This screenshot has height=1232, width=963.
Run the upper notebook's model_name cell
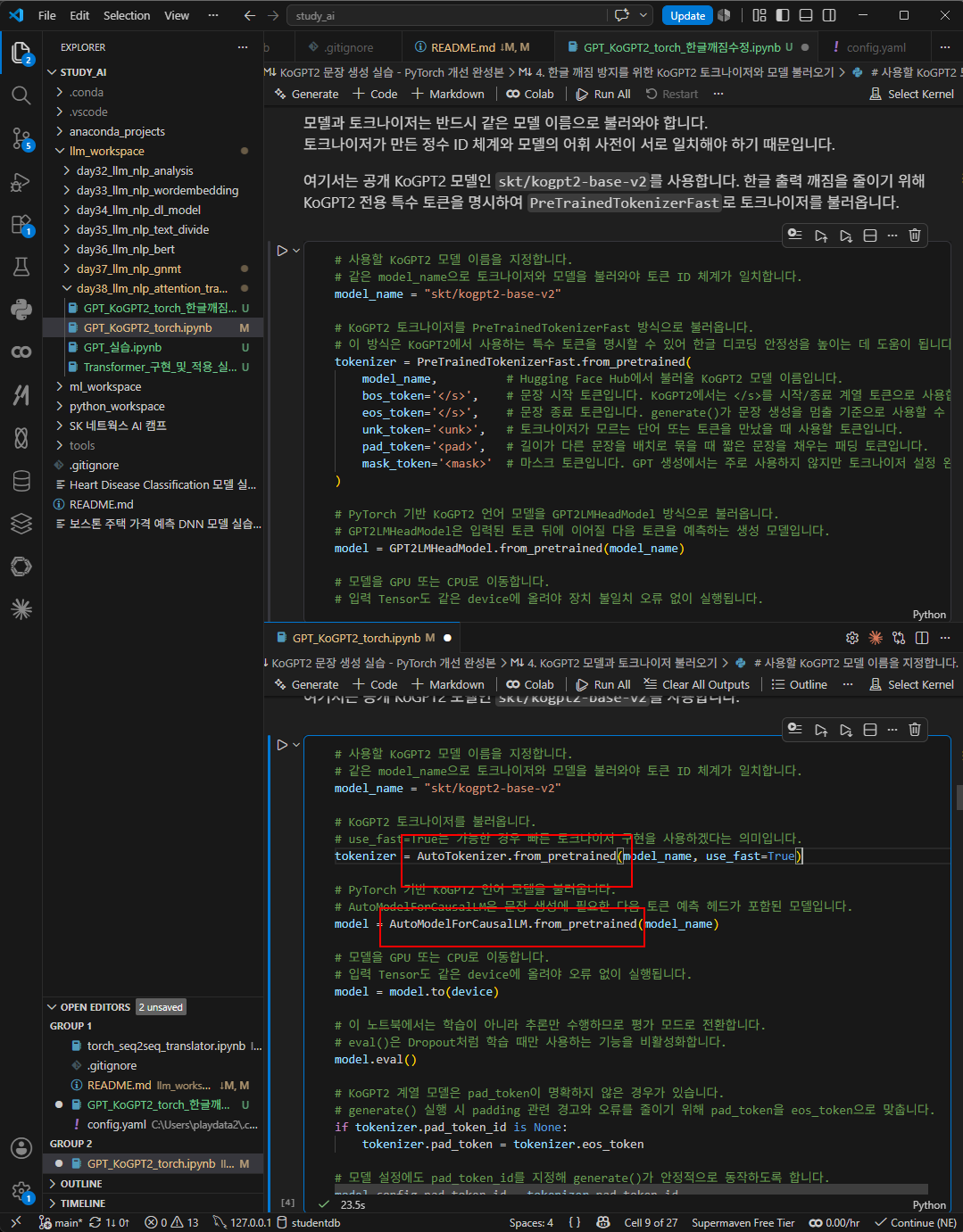point(282,251)
